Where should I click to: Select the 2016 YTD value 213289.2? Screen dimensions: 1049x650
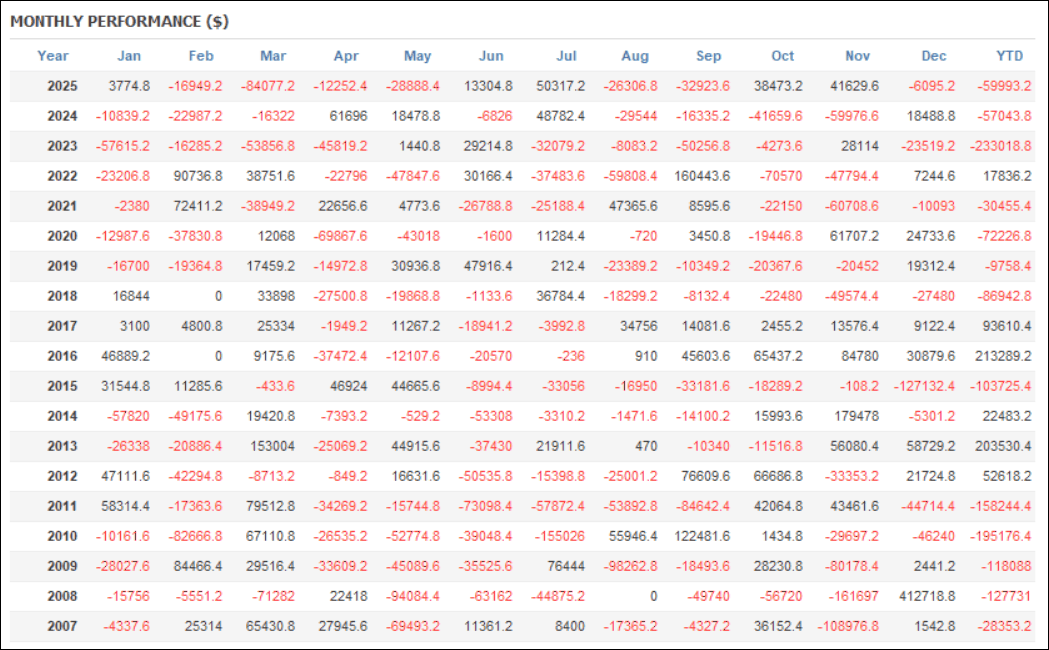coord(999,356)
